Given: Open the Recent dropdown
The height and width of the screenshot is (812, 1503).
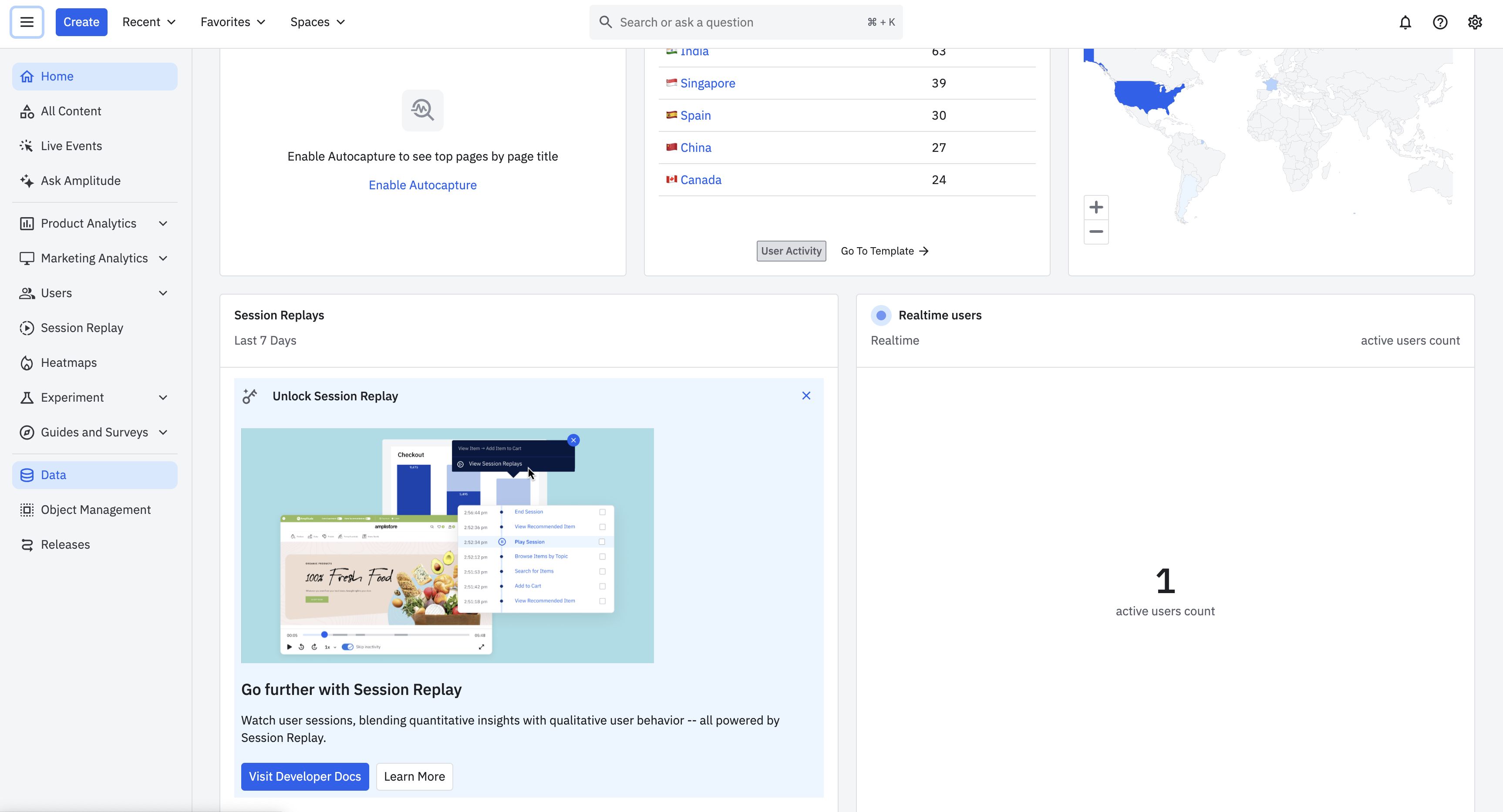Looking at the screenshot, I should [149, 22].
